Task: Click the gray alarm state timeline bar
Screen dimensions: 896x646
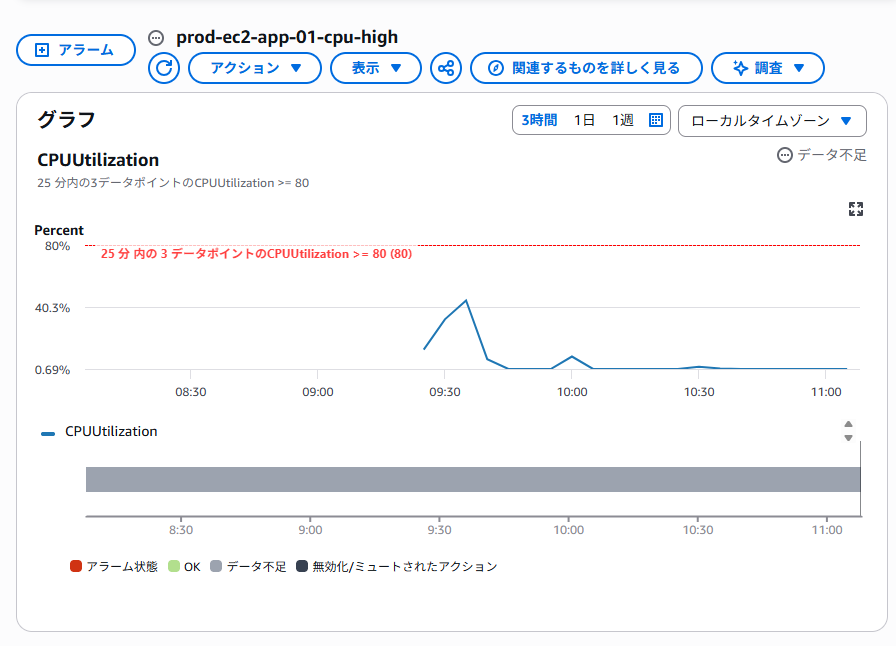Action: (473, 479)
